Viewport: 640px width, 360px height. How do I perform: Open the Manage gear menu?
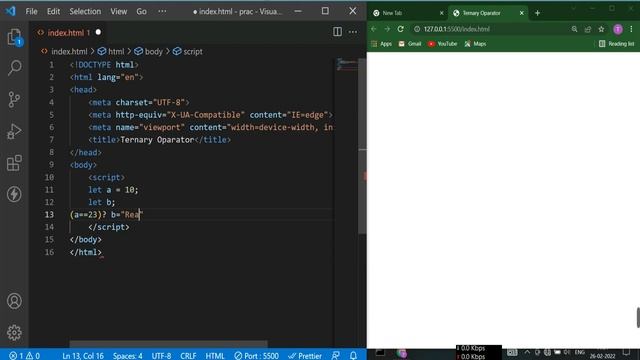[14, 333]
